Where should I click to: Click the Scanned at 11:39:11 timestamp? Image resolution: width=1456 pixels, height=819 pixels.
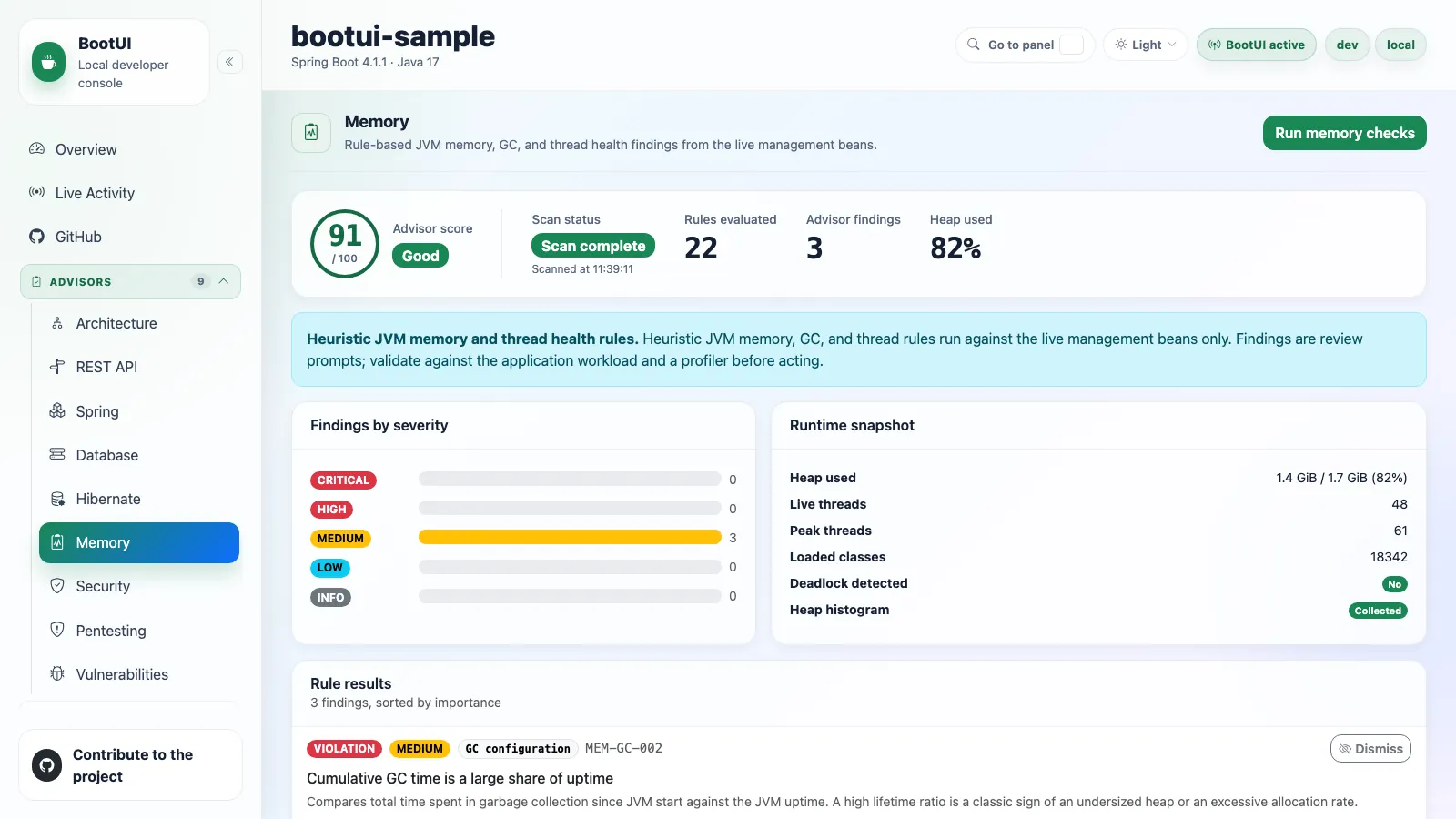tap(582, 269)
